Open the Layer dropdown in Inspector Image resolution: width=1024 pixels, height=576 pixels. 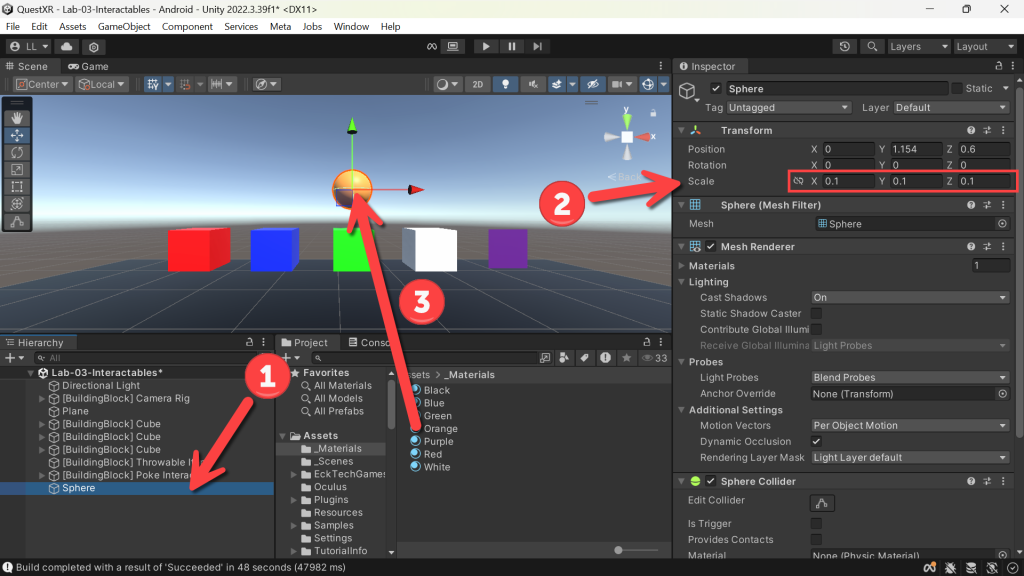pos(952,108)
